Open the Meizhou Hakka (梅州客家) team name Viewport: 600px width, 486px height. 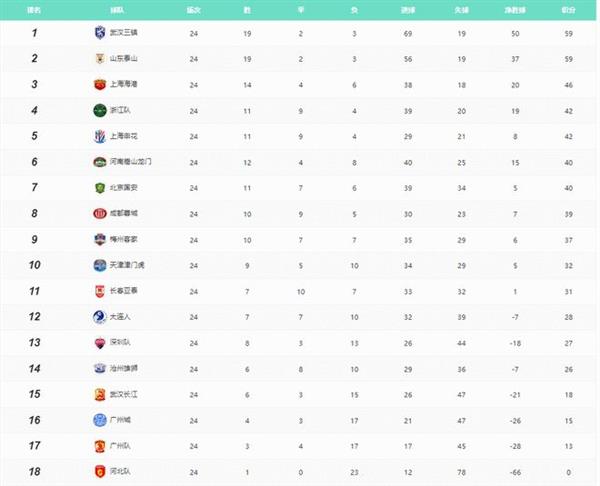[124, 239]
